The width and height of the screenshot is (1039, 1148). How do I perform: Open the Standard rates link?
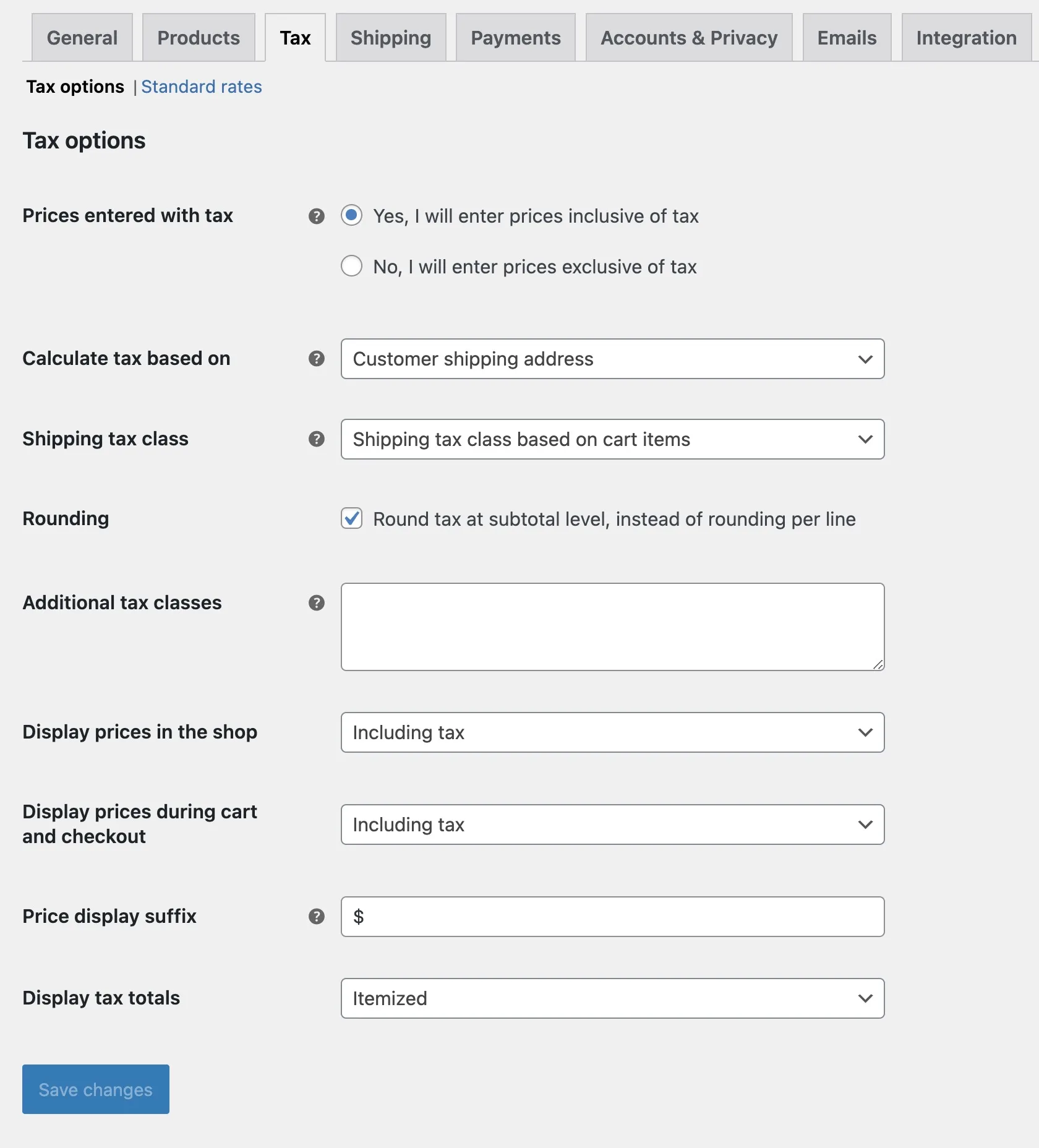tap(202, 87)
